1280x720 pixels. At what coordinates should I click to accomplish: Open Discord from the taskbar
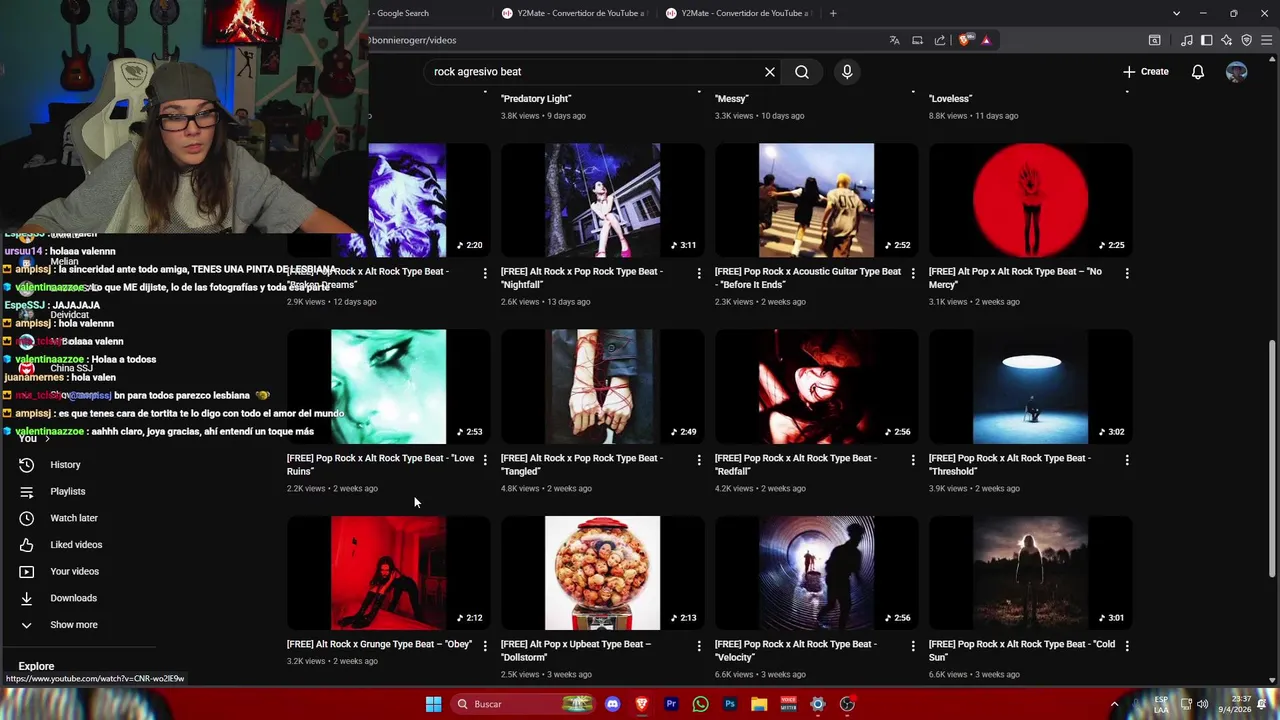(x=612, y=704)
